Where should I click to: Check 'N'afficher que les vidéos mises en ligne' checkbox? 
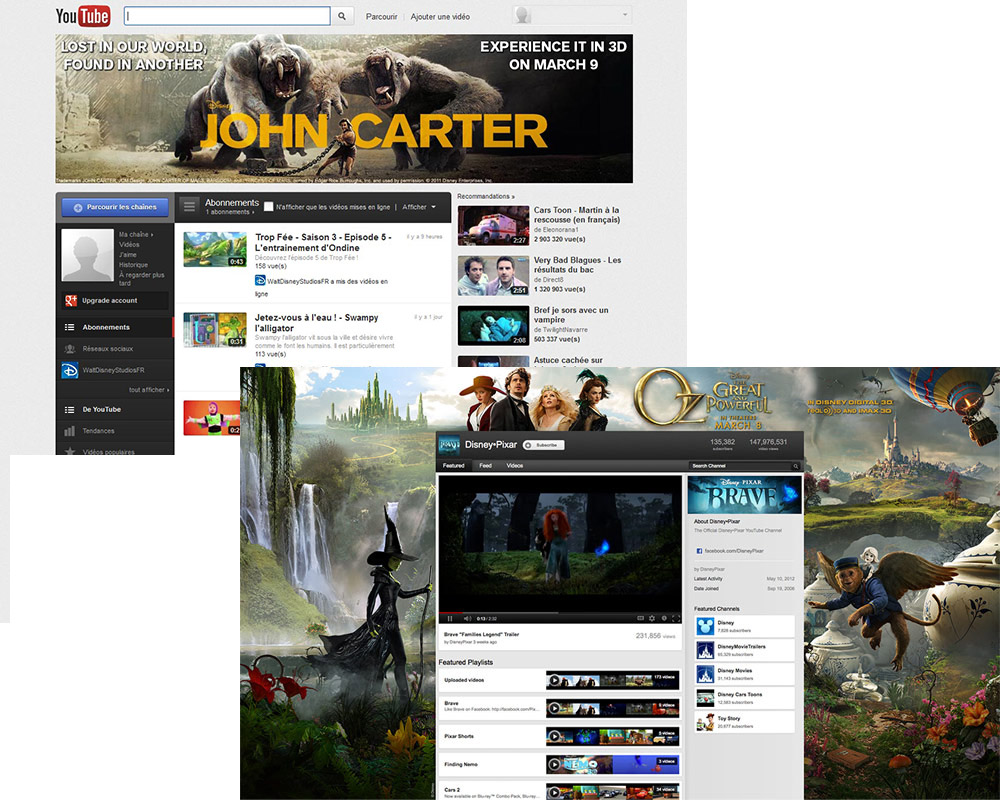(x=268, y=207)
